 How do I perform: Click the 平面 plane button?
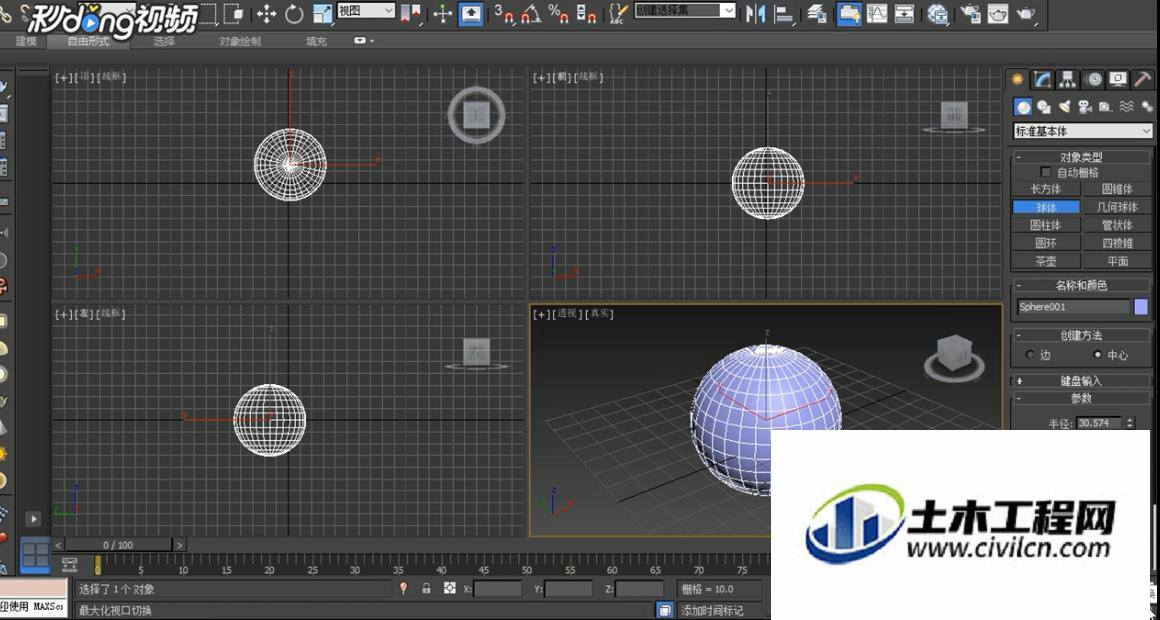tap(1117, 261)
